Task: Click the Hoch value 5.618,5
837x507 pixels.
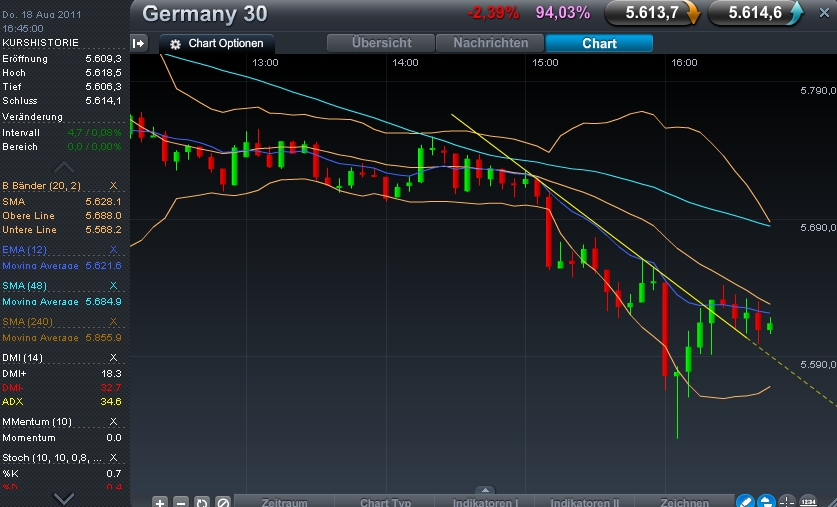Action: pos(104,73)
